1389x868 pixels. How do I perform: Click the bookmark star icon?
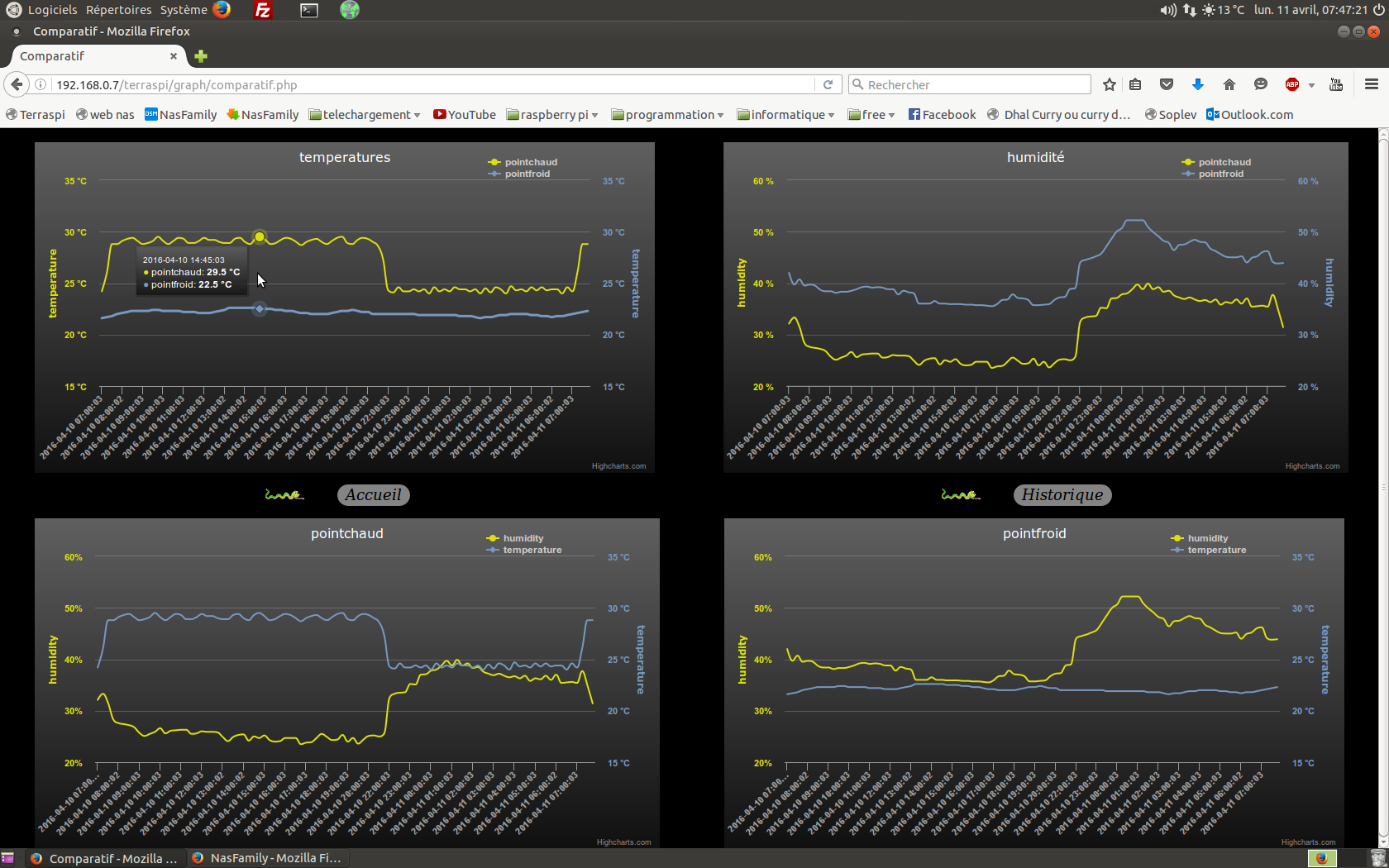tap(1110, 84)
